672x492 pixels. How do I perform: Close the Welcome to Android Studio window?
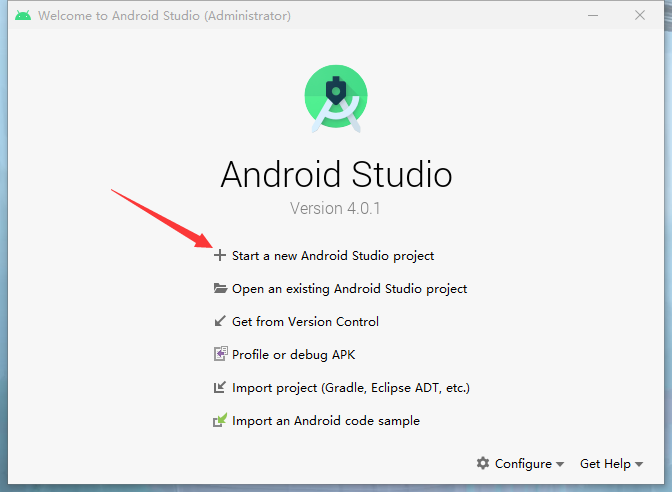[x=640, y=15]
